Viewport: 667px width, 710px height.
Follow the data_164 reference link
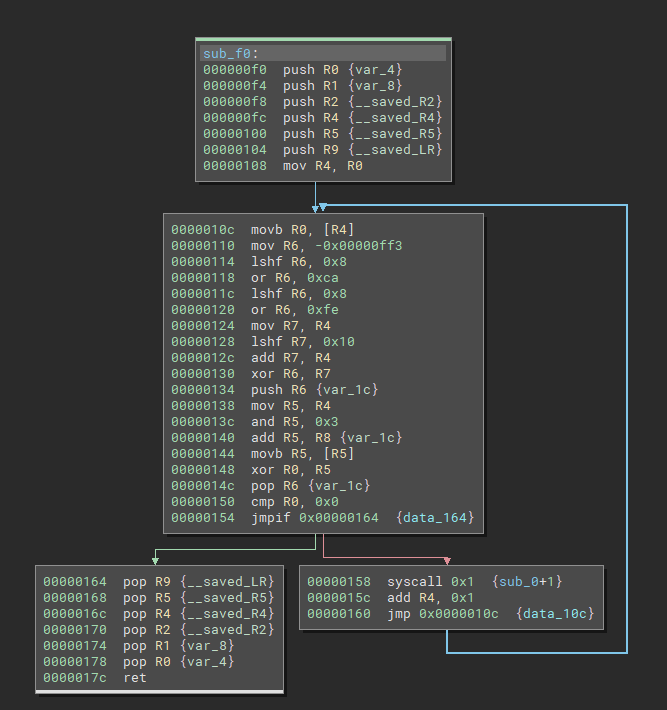tap(434, 518)
